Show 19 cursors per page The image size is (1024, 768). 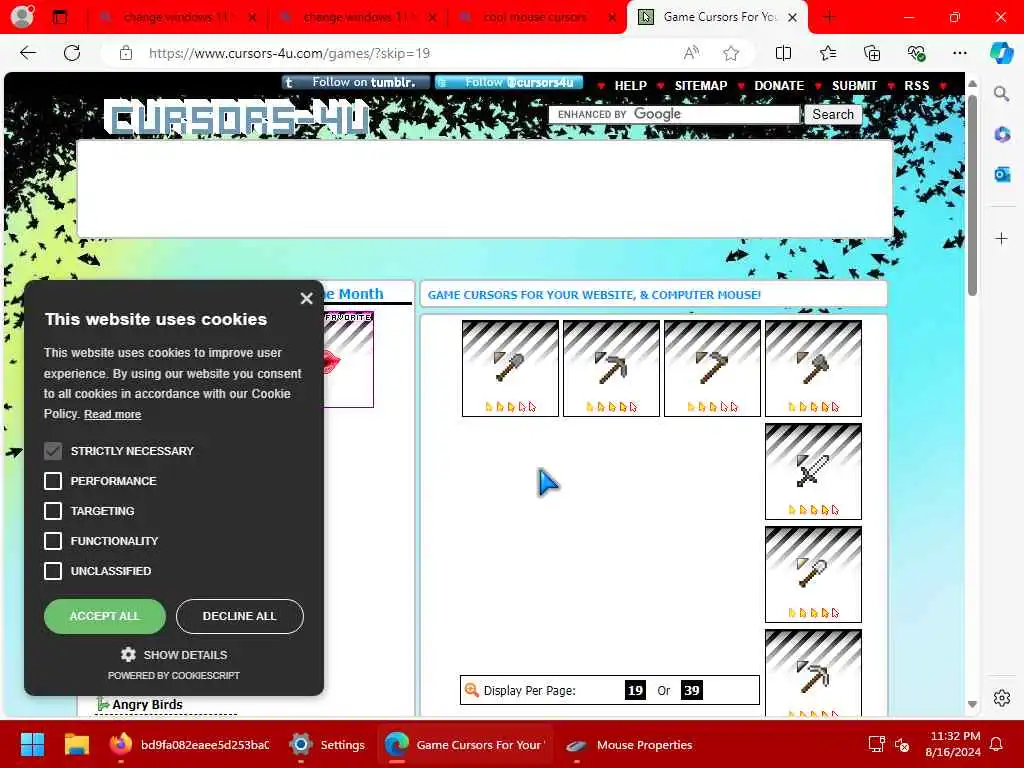pyautogui.click(x=635, y=690)
